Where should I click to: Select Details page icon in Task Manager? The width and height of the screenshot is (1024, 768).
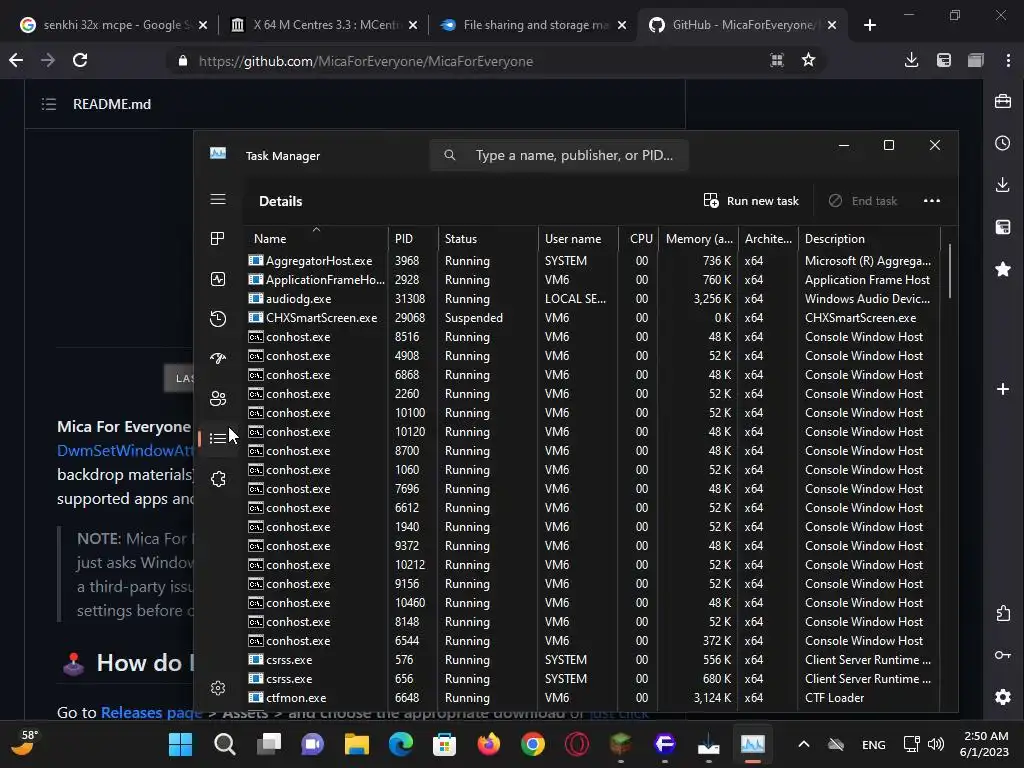click(218, 438)
